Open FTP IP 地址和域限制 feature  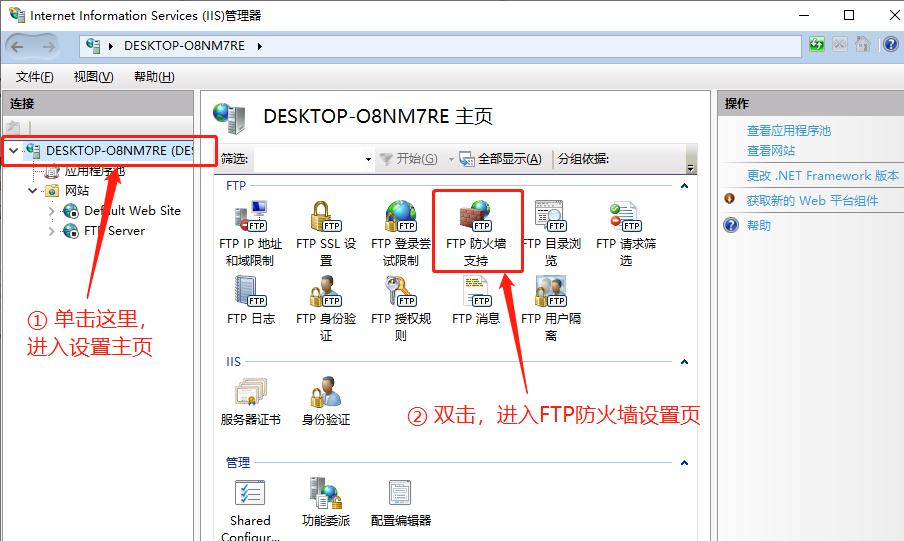click(x=250, y=234)
